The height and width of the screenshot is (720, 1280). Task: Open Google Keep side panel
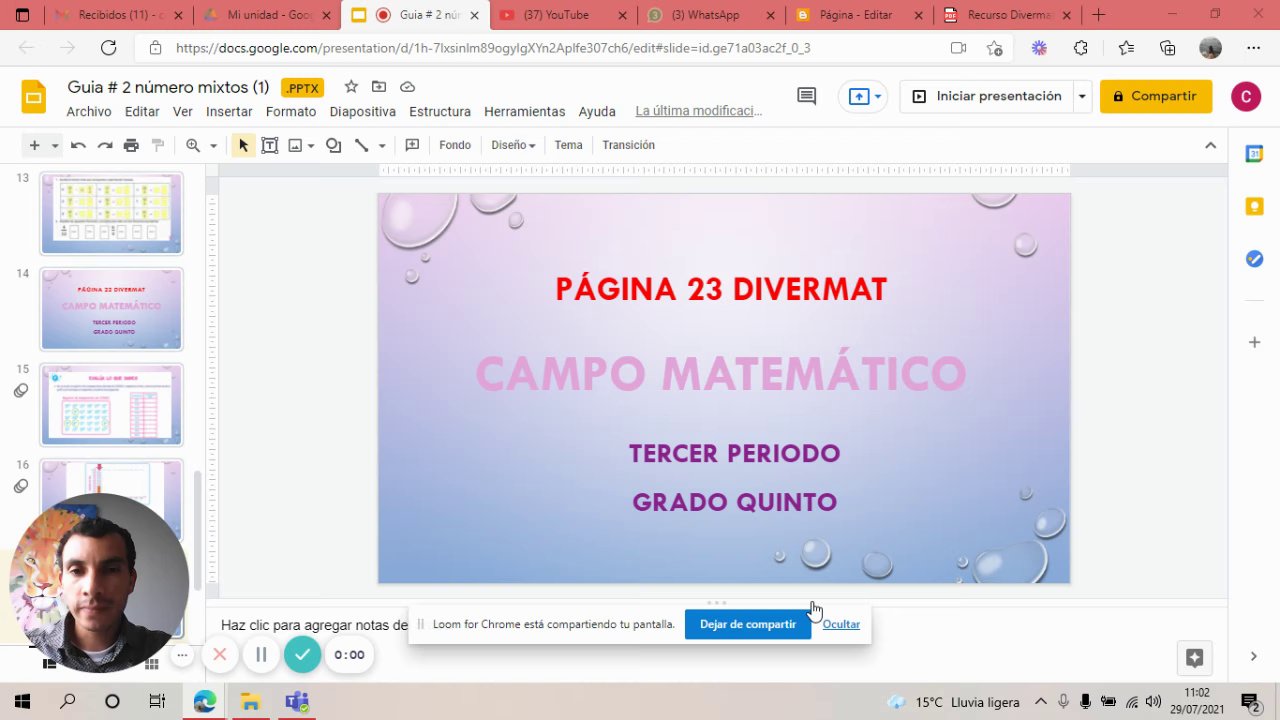pyautogui.click(x=1254, y=206)
